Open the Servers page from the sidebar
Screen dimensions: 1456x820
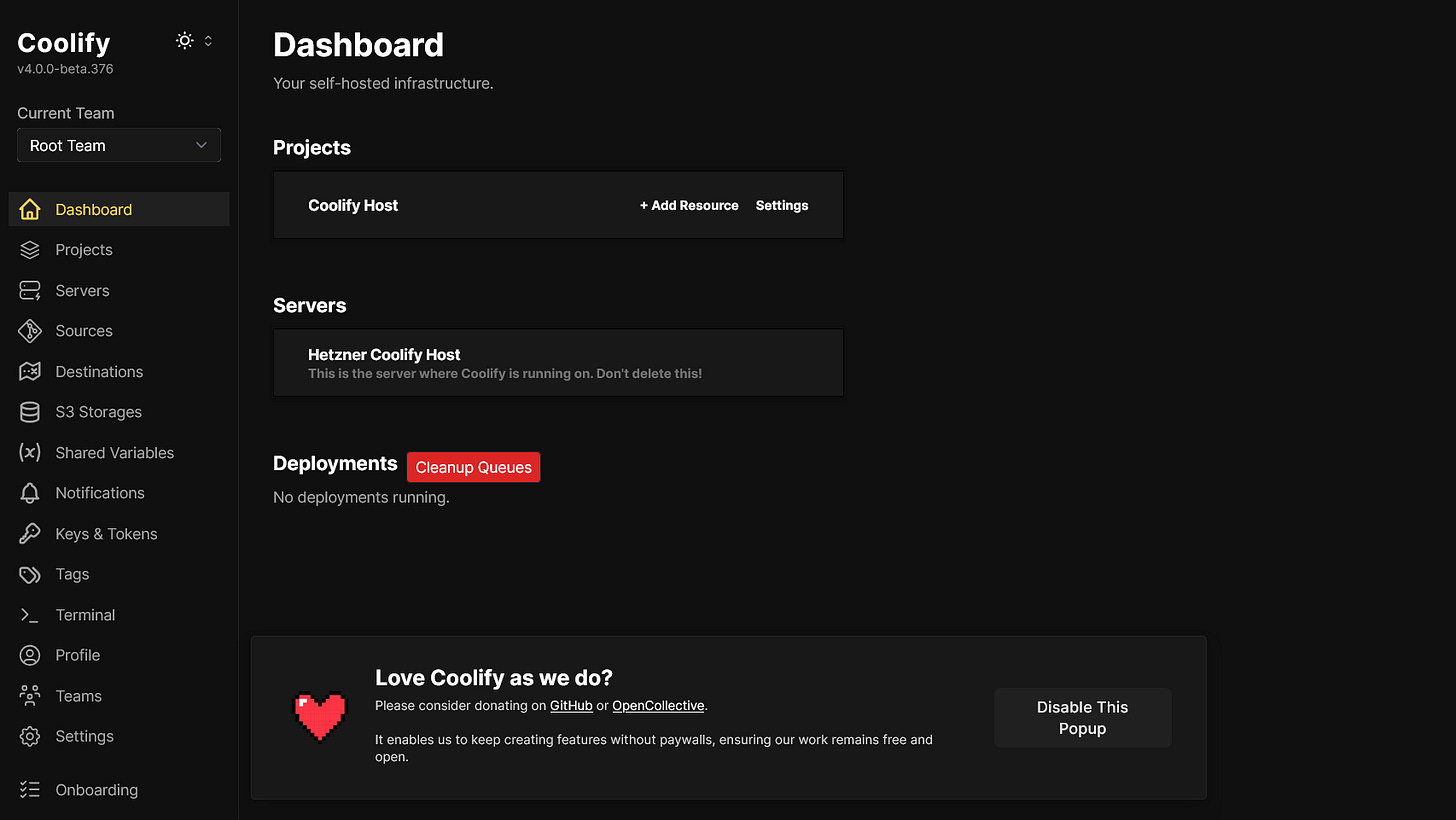pos(83,290)
